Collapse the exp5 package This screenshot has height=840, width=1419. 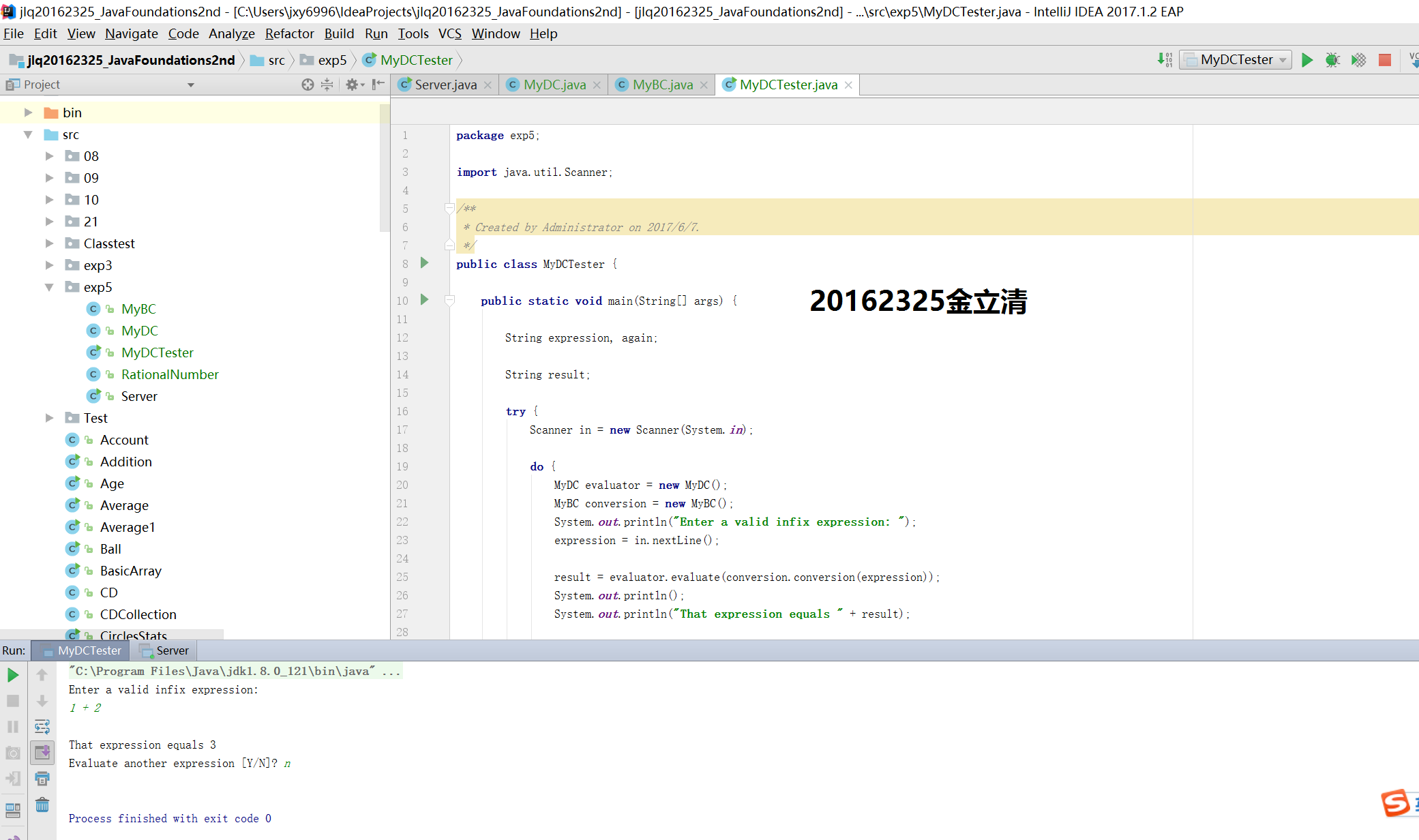tap(49, 287)
